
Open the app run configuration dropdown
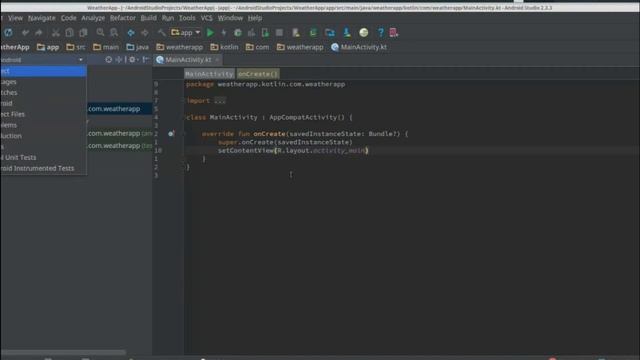click(x=186, y=33)
